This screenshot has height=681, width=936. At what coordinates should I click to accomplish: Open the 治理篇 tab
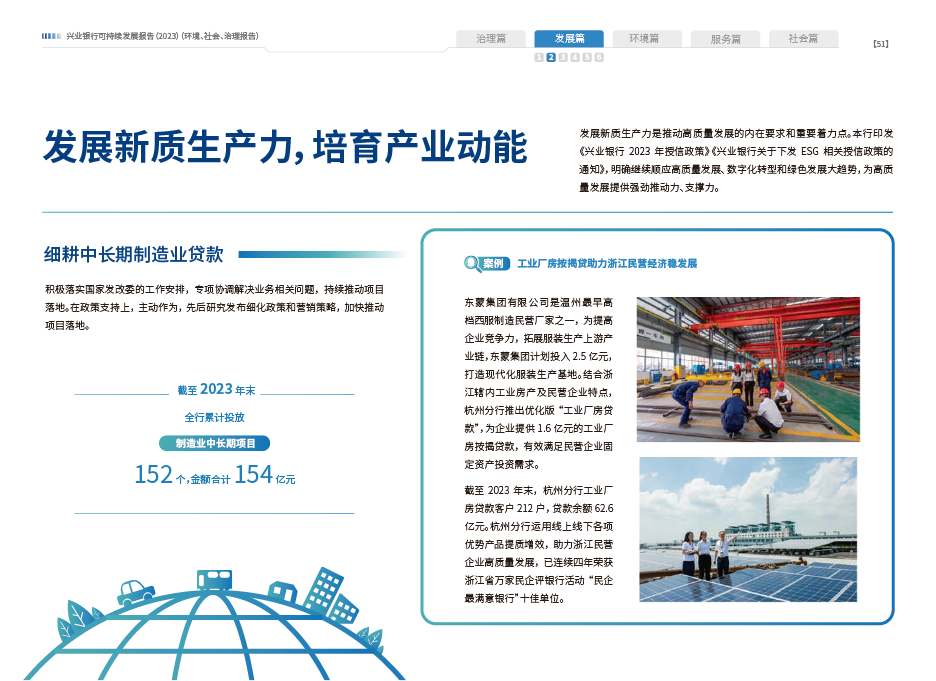coord(491,39)
